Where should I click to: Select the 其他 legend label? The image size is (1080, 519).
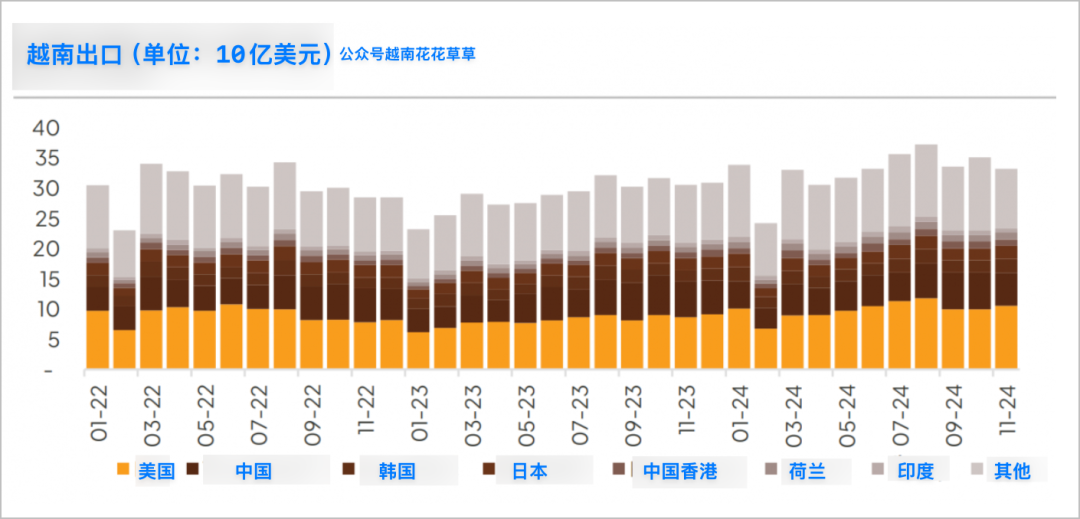point(1012,471)
